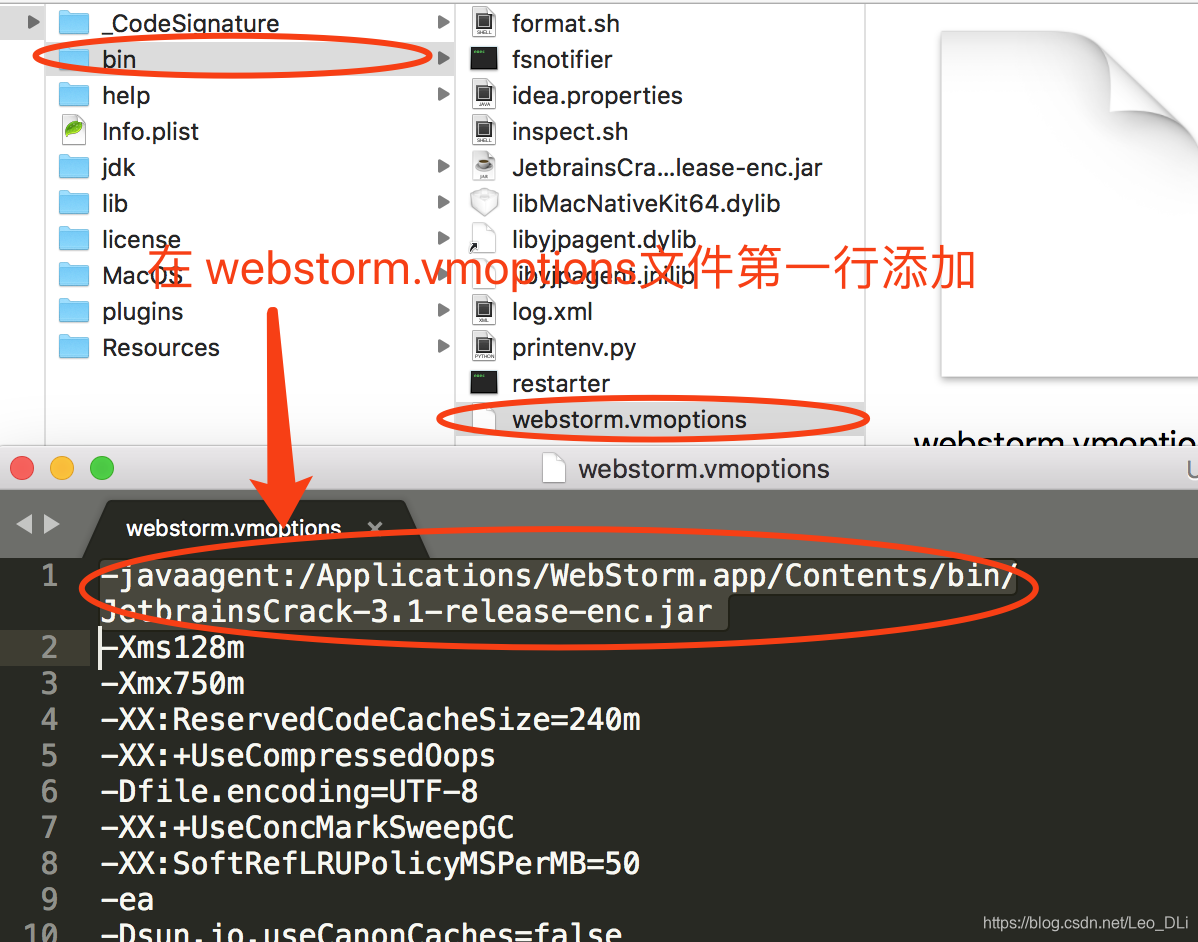Select the fsnotifier file name
1198x942 pixels.
click(x=562, y=60)
